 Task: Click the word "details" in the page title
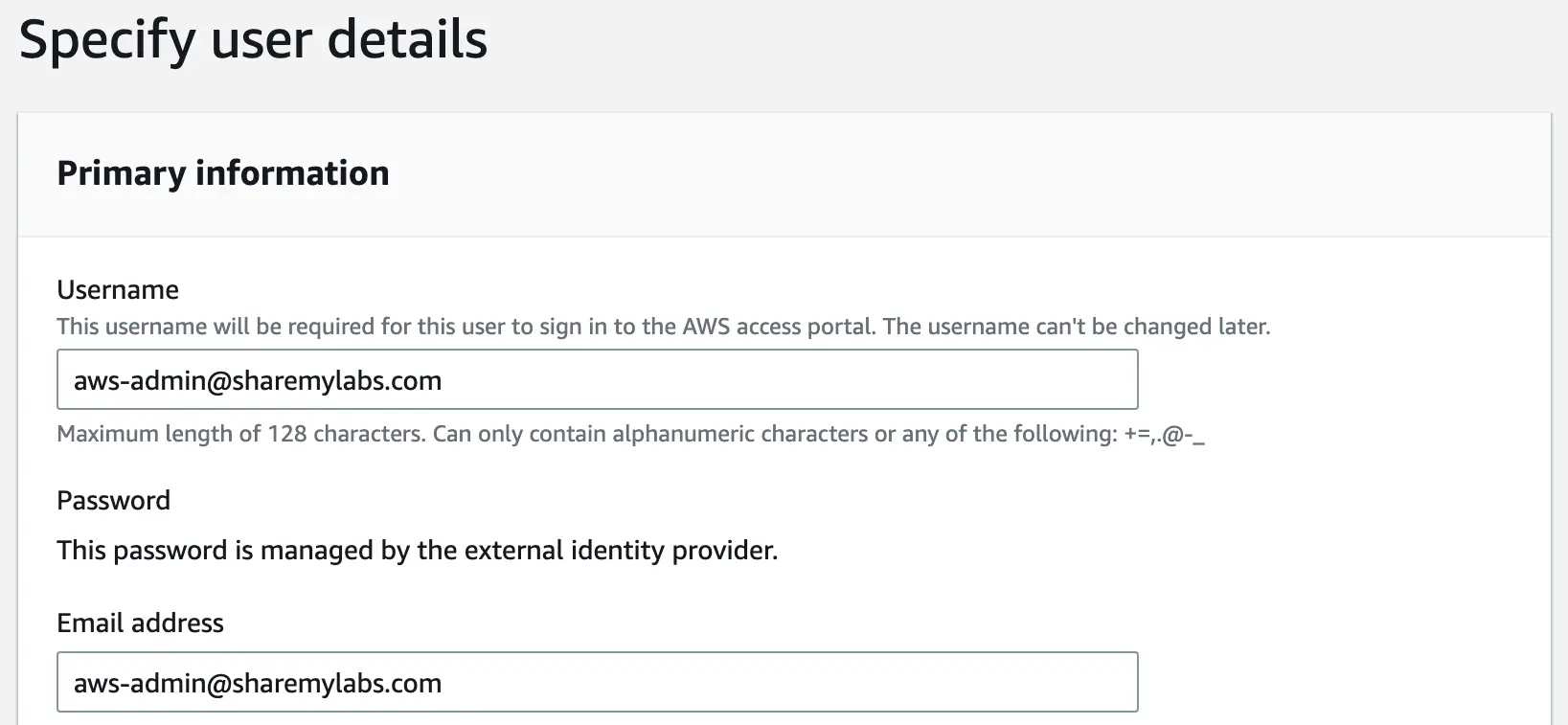[407, 40]
